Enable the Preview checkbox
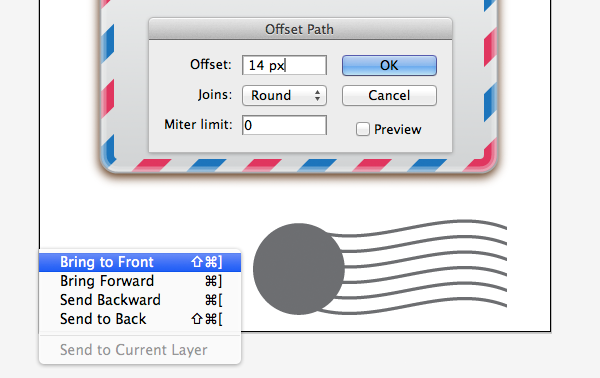This screenshot has height=378, width=600. (x=362, y=129)
